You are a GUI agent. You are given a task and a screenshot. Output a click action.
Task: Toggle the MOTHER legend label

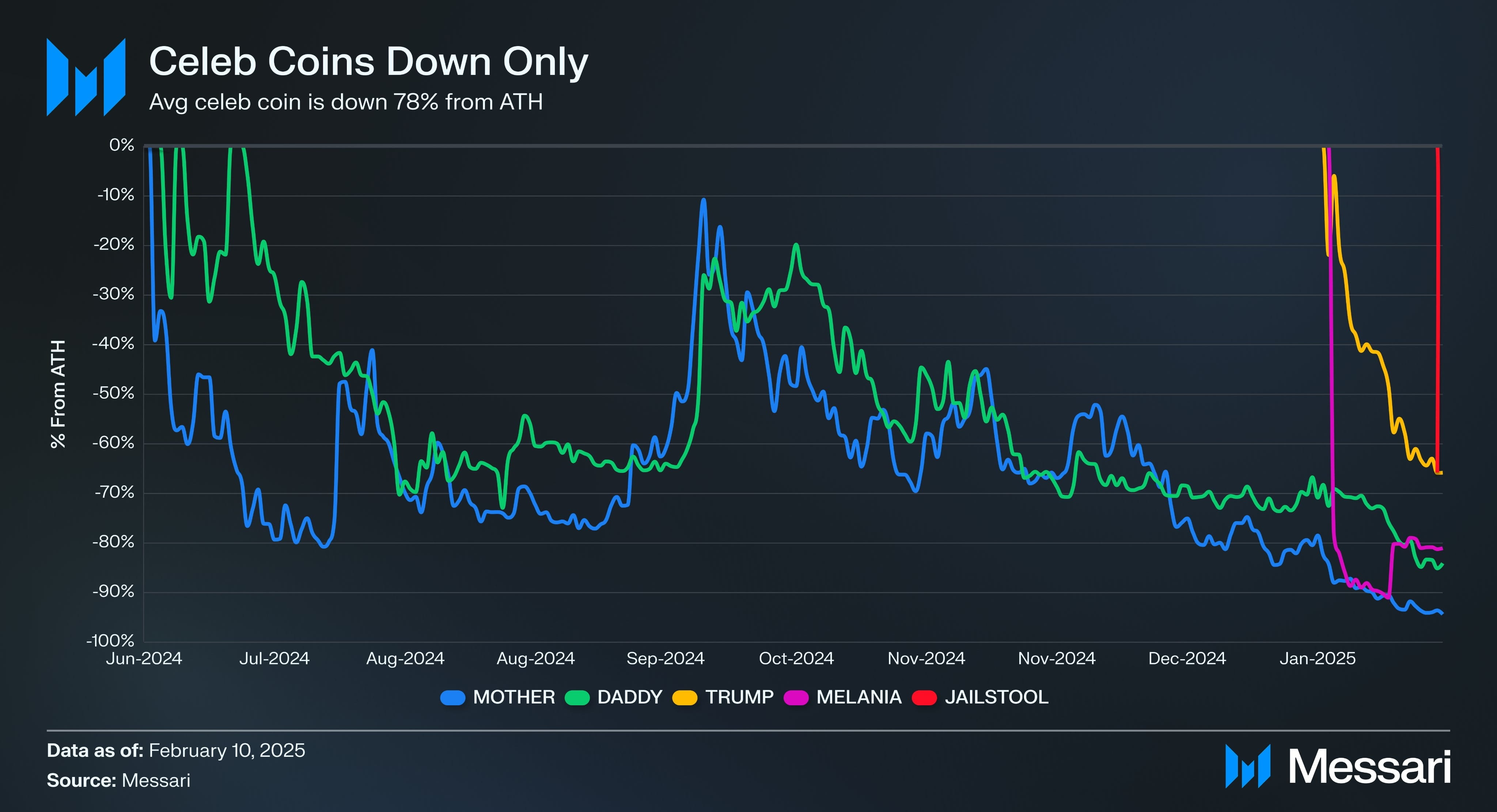tap(514, 697)
